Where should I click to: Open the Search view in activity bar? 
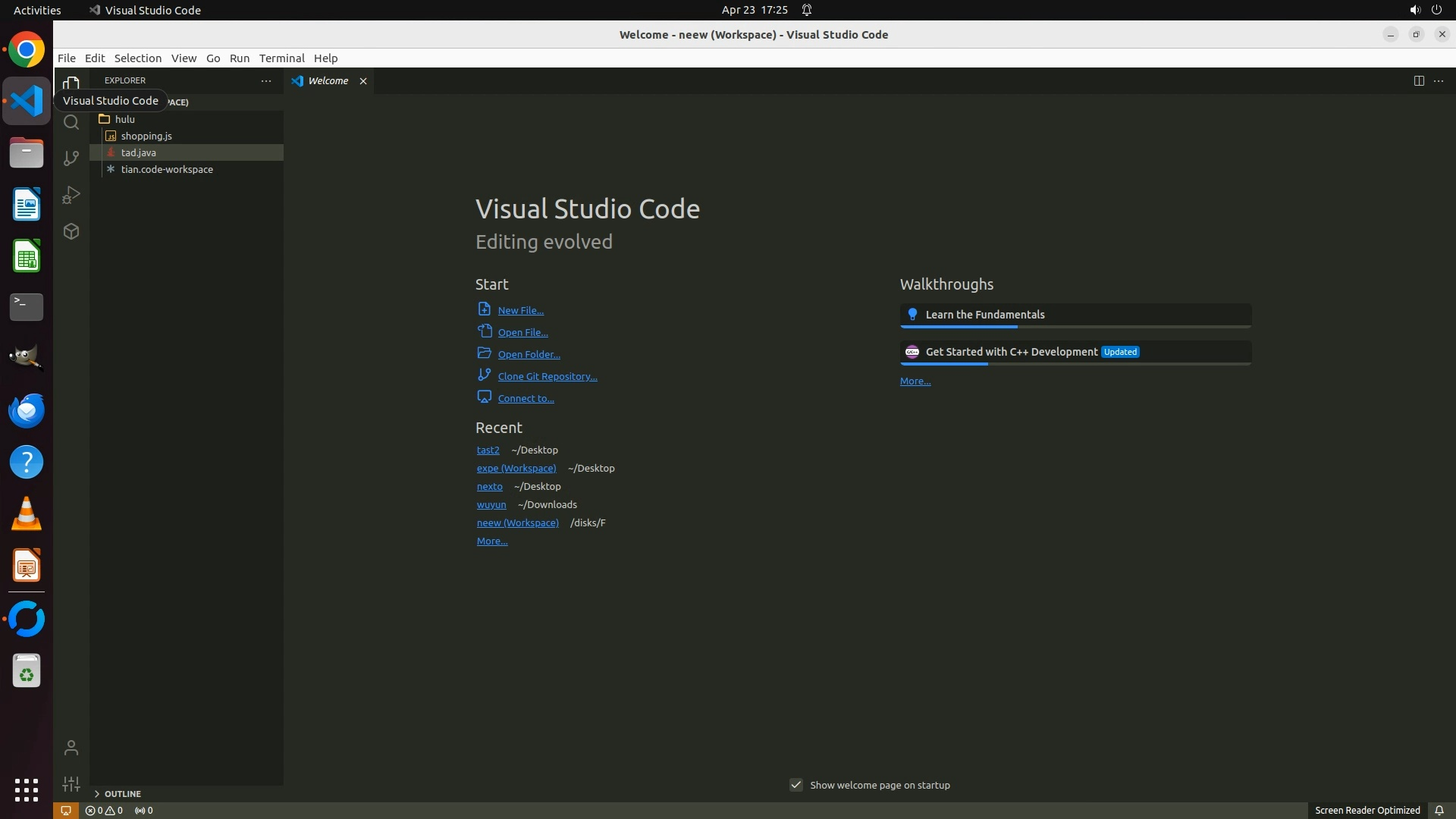pos(71,122)
